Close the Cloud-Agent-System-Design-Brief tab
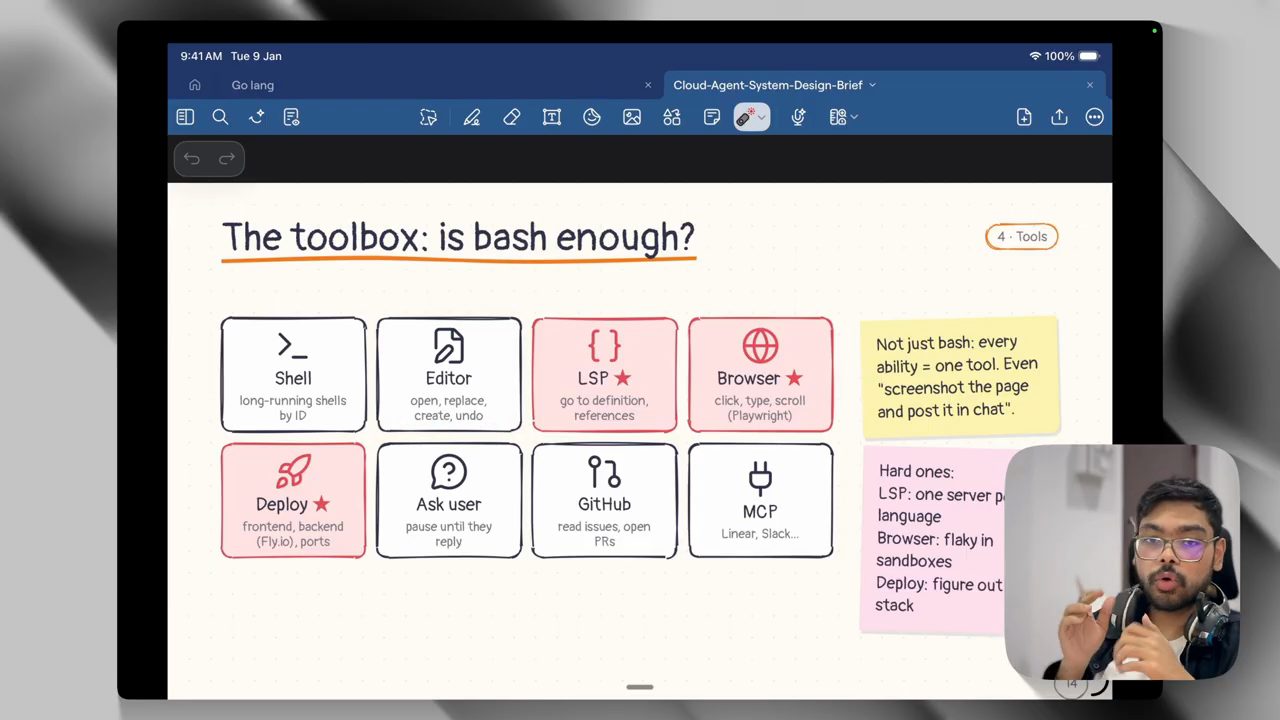 1090,85
